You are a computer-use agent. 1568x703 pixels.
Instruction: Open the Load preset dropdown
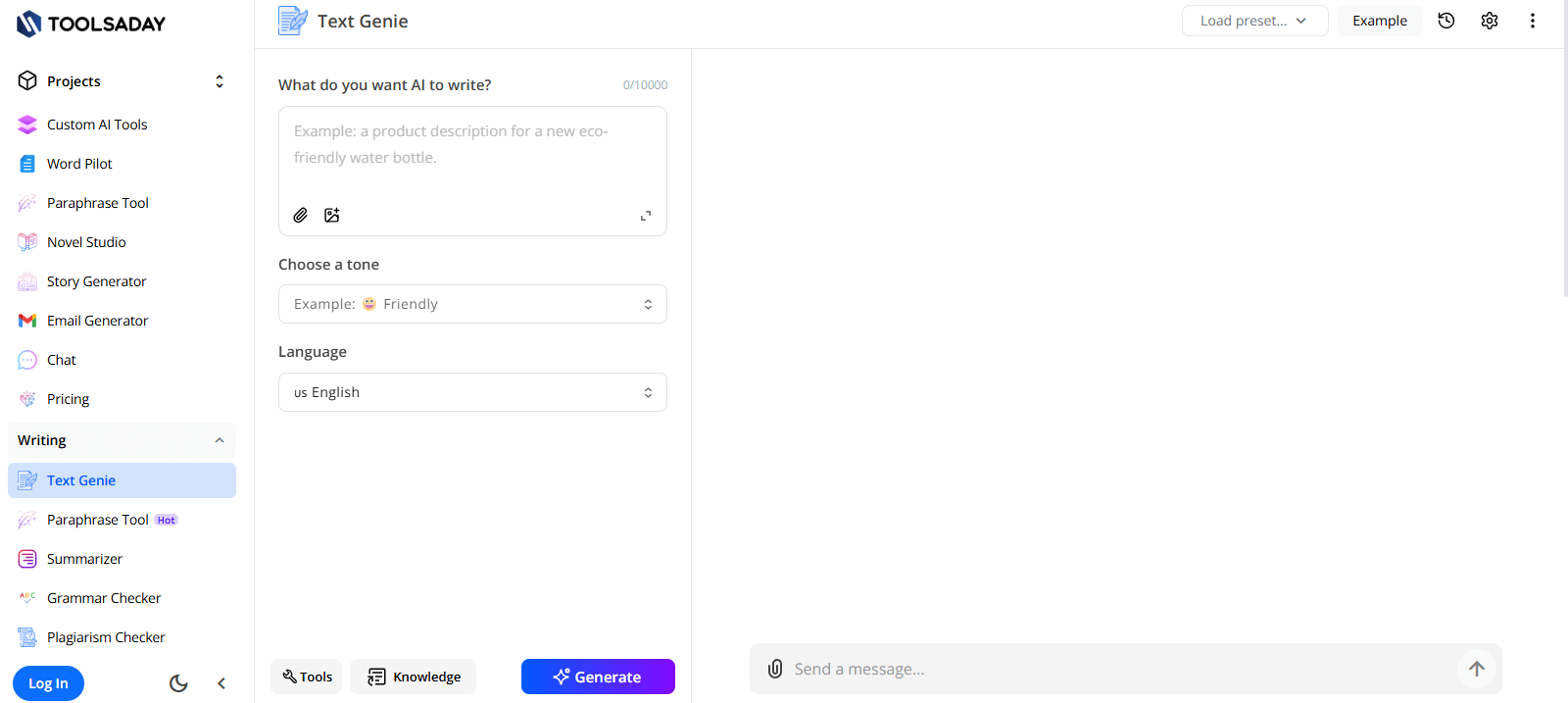1254,21
